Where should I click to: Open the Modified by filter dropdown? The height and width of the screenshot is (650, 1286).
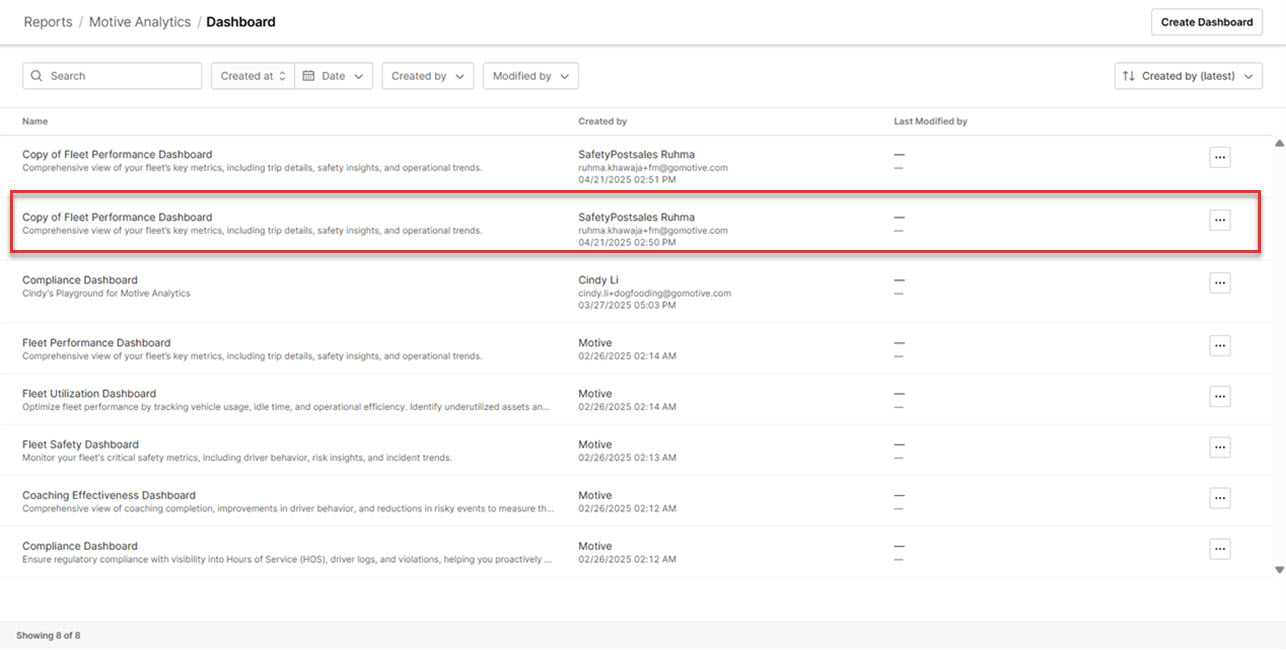531,76
